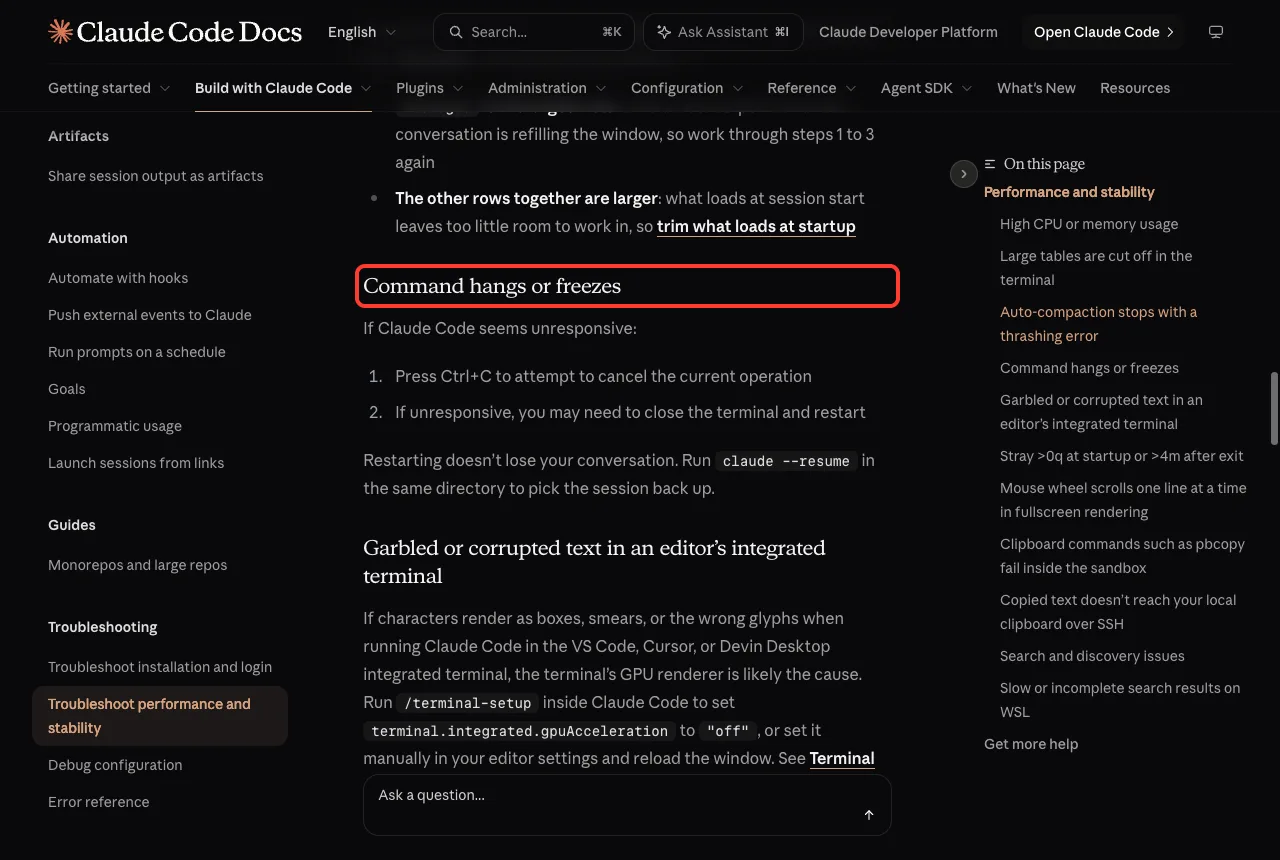Open the Error reference page
The width and height of the screenshot is (1280, 860).
point(99,802)
